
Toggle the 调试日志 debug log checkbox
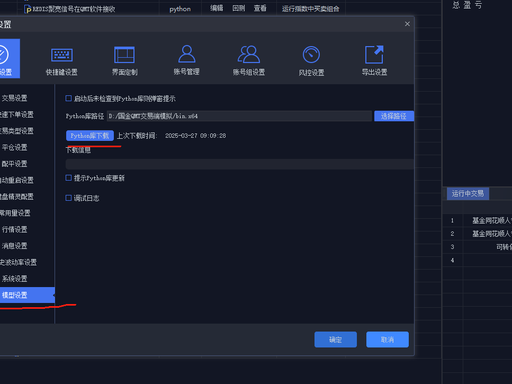coord(69,198)
